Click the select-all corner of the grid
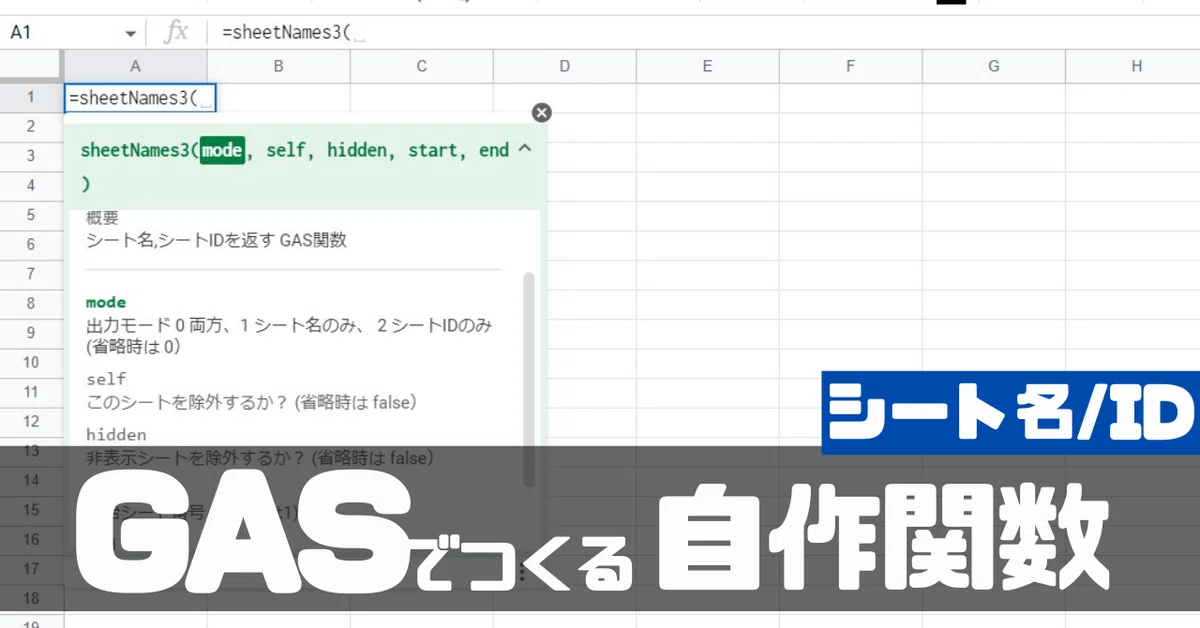 coord(32,66)
